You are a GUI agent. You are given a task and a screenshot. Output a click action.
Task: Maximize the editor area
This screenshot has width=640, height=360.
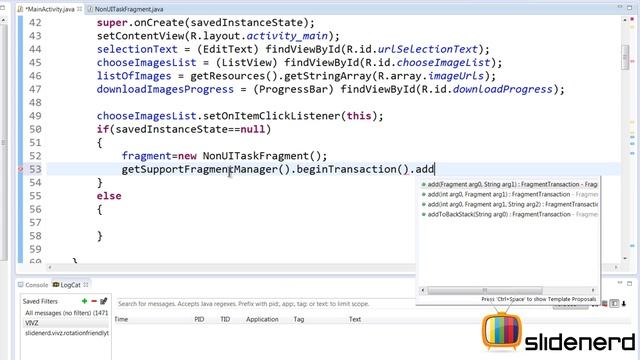629,7
